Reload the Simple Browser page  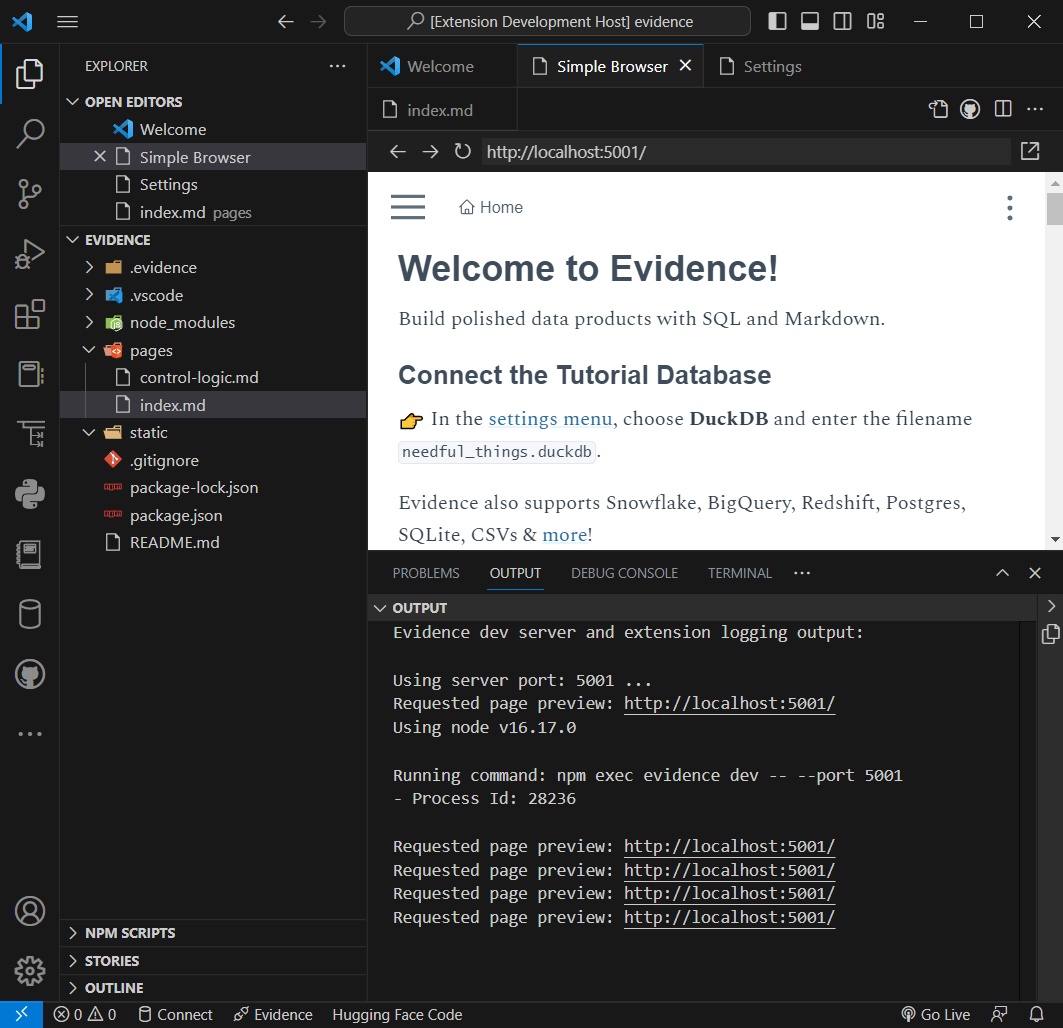461,151
